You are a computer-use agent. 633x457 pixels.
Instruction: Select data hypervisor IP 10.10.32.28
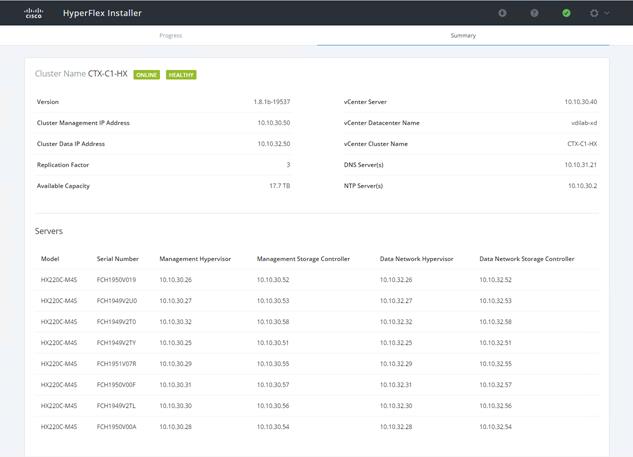[396, 427]
